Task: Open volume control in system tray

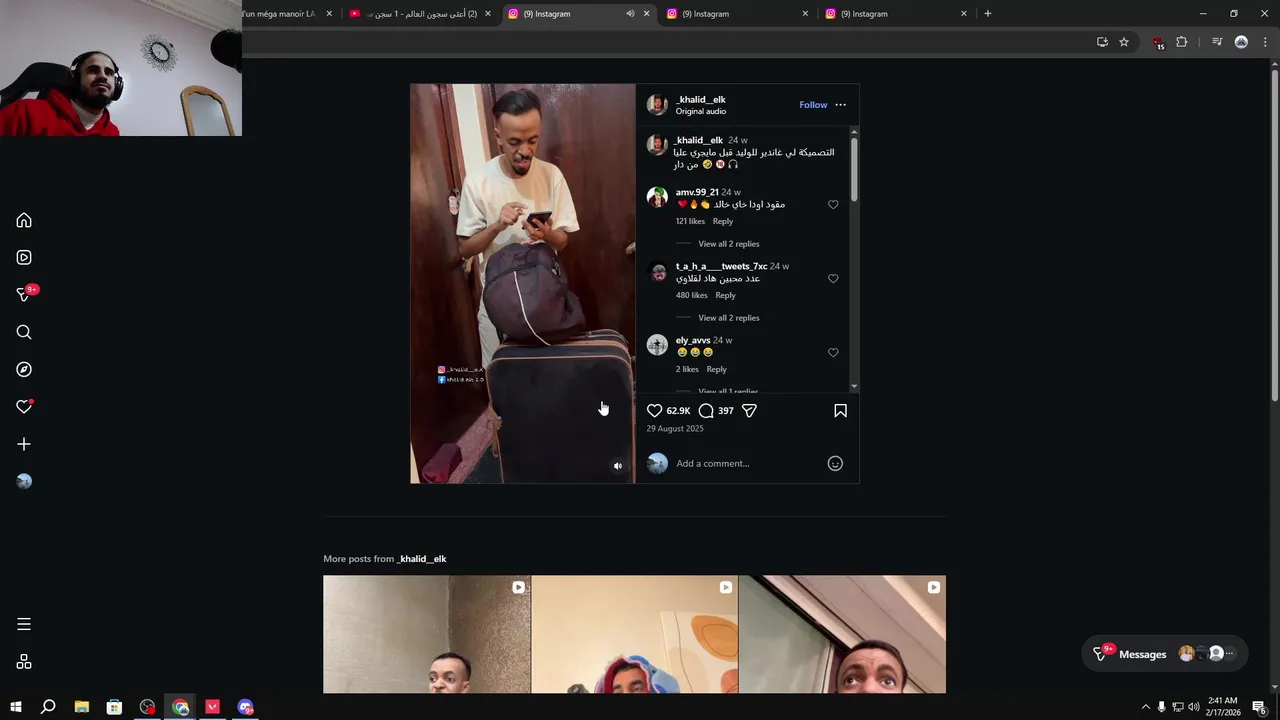Action: (1193, 707)
